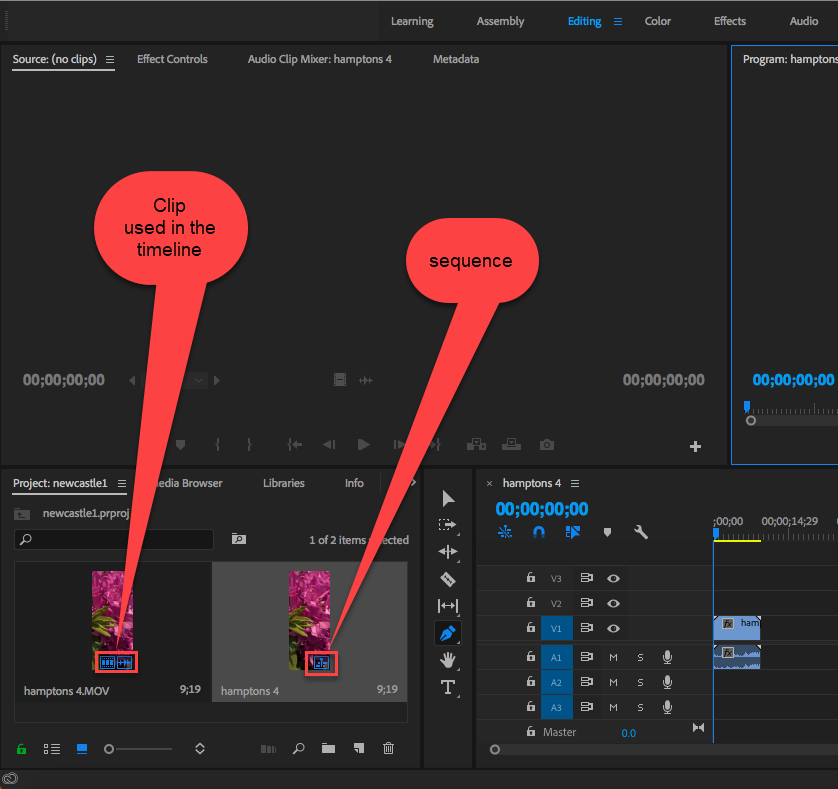Open the Effect Controls tab

click(x=172, y=59)
